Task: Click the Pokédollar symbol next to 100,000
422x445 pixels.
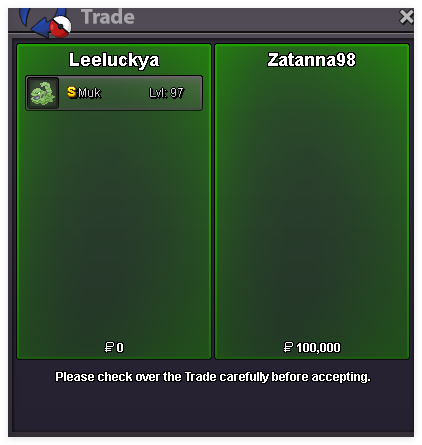Action: (288, 347)
